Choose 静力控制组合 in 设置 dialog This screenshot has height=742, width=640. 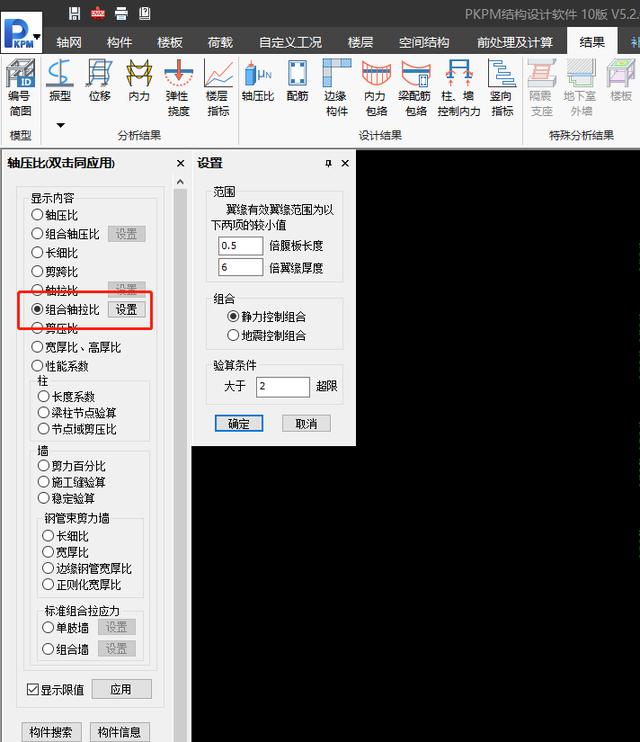(267, 317)
